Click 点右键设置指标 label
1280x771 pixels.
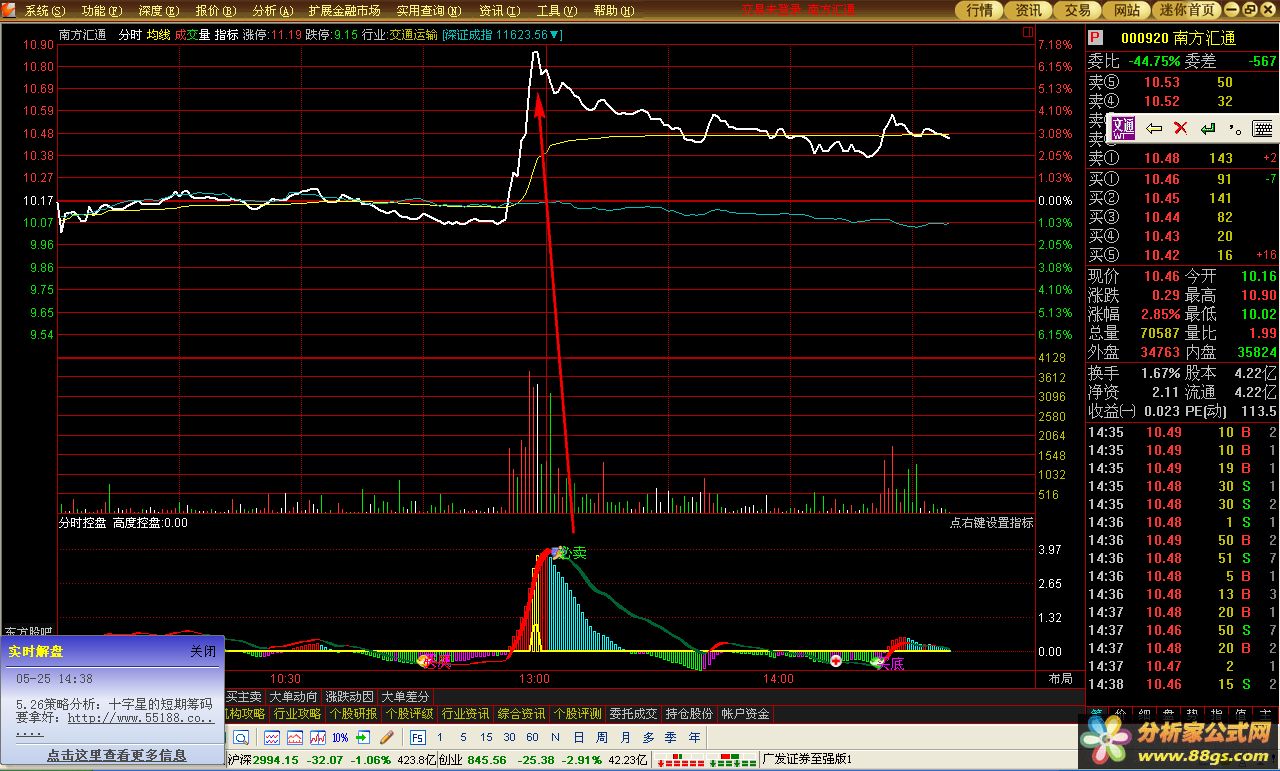coord(991,522)
